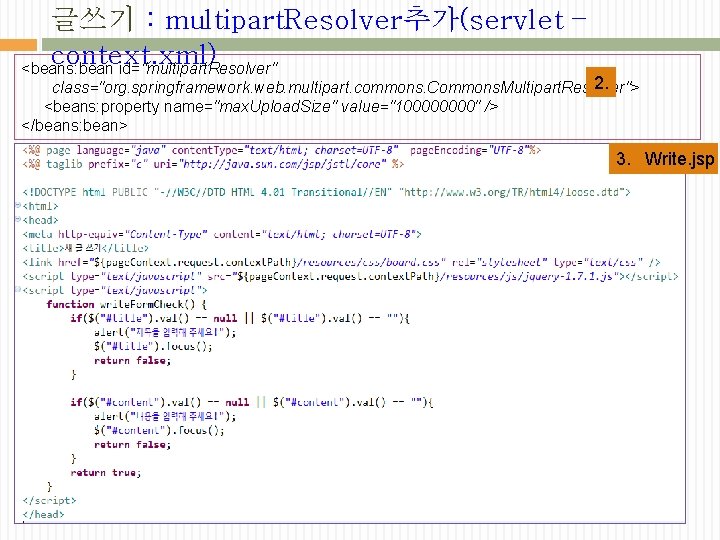The image size is (720, 540).
Task: Select the loose.dtd URL in DOCTYPE line
Action: (x=511, y=192)
